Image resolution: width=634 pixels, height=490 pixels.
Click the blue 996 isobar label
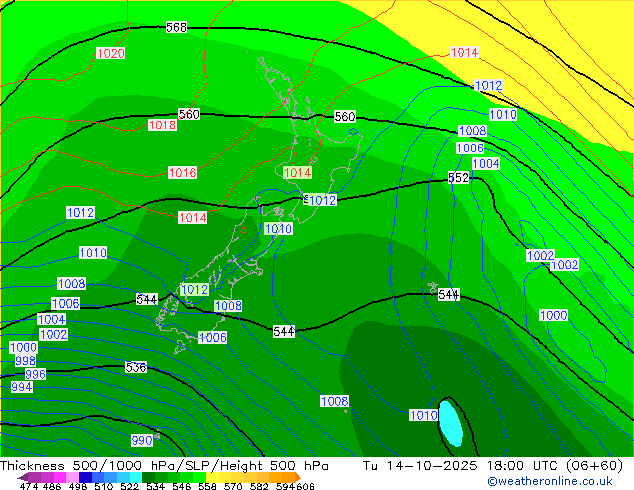pos(36,374)
